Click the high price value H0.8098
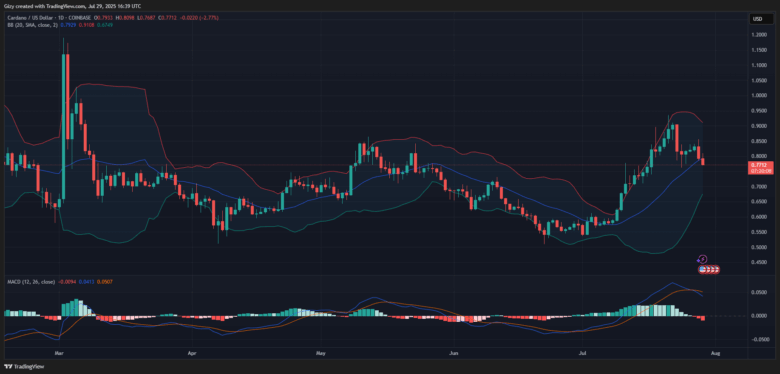Viewport: 780px width, 374px height. tap(125, 18)
